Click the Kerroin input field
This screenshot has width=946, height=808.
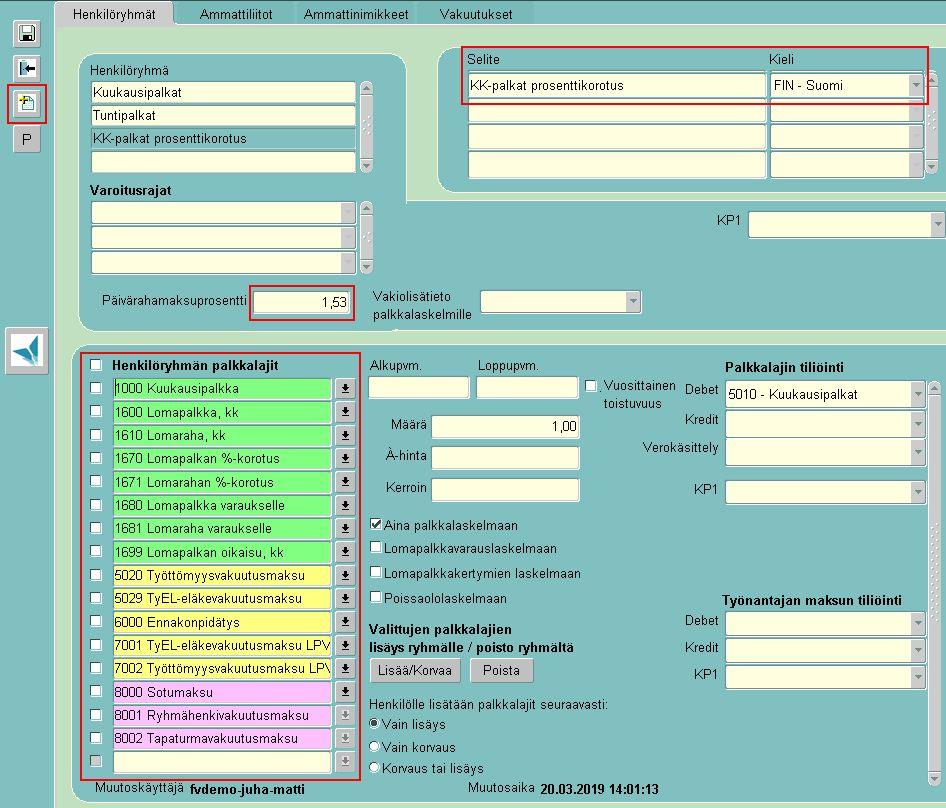click(506, 489)
